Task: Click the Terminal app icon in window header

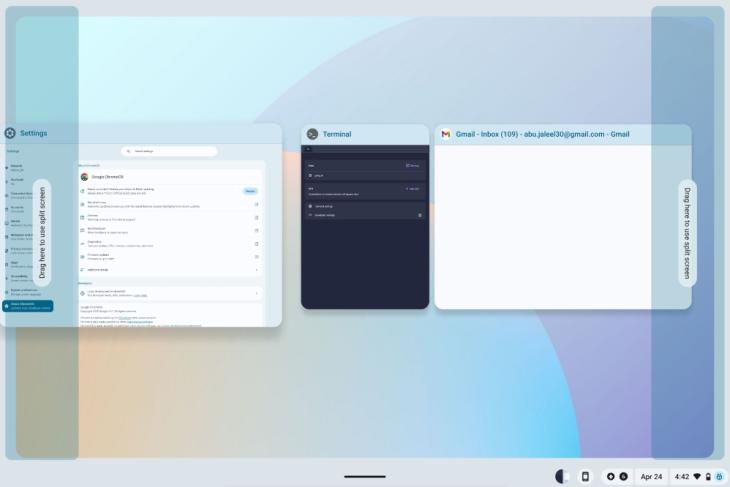Action: [313, 134]
